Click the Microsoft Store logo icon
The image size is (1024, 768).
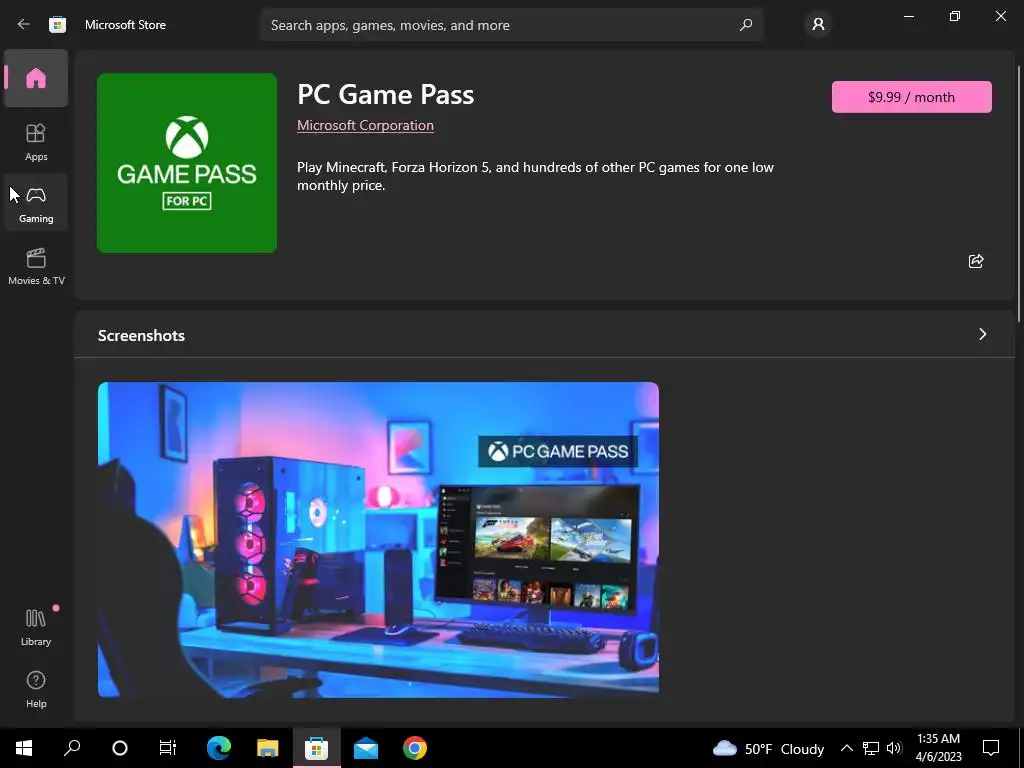(57, 25)
